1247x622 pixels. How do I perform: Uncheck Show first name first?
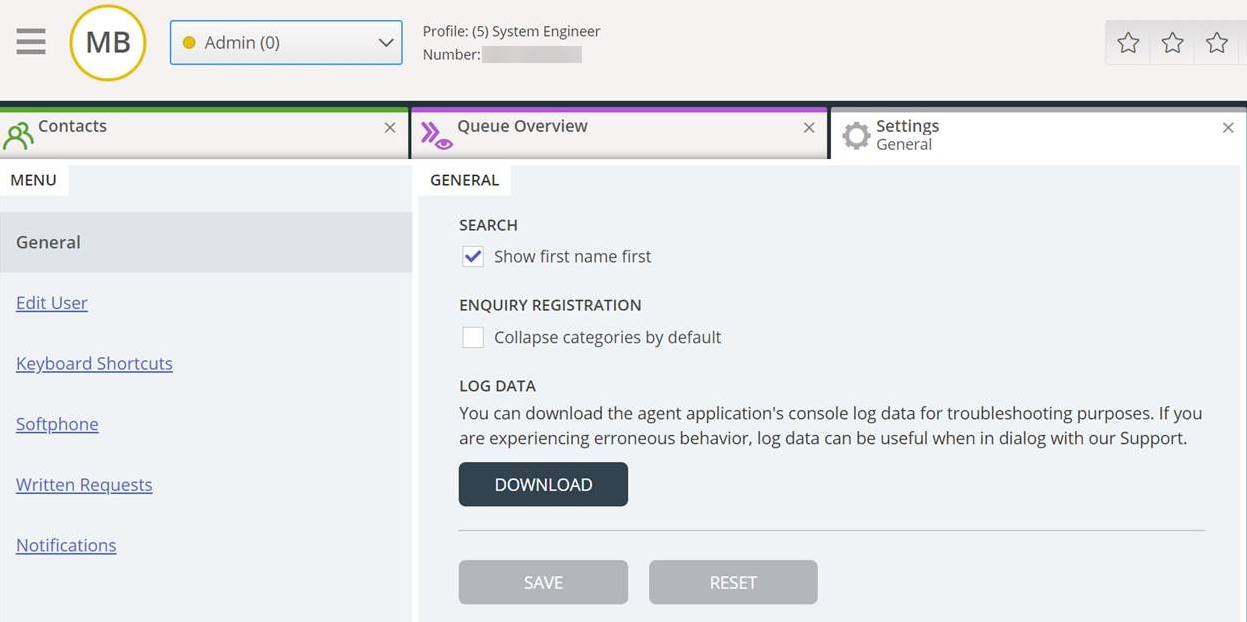473,257
